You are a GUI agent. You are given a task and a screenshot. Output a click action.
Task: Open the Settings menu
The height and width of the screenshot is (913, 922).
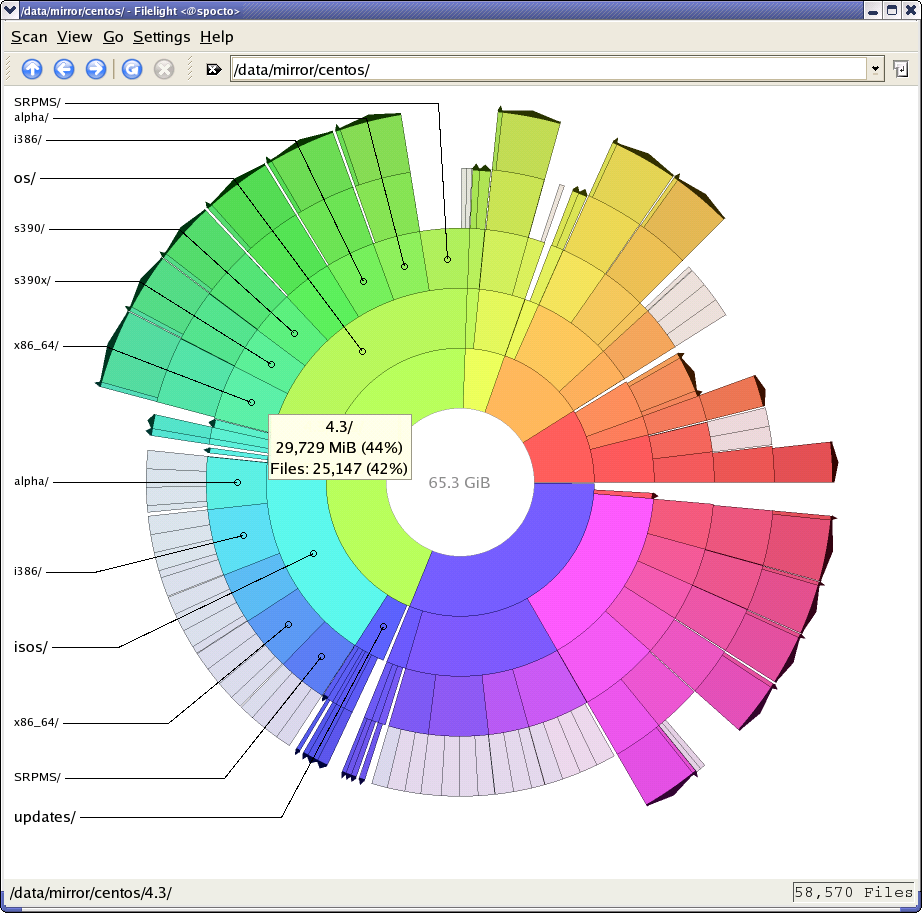161,37
